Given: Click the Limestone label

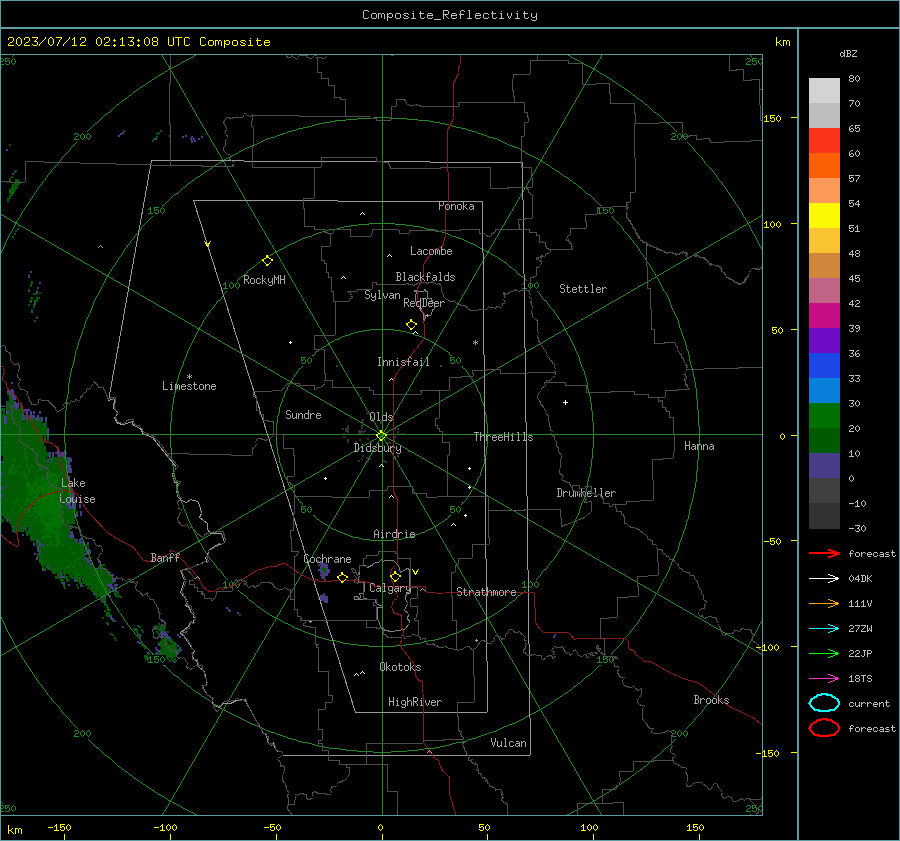Looking at the screenshot, I should click(189, 386).
